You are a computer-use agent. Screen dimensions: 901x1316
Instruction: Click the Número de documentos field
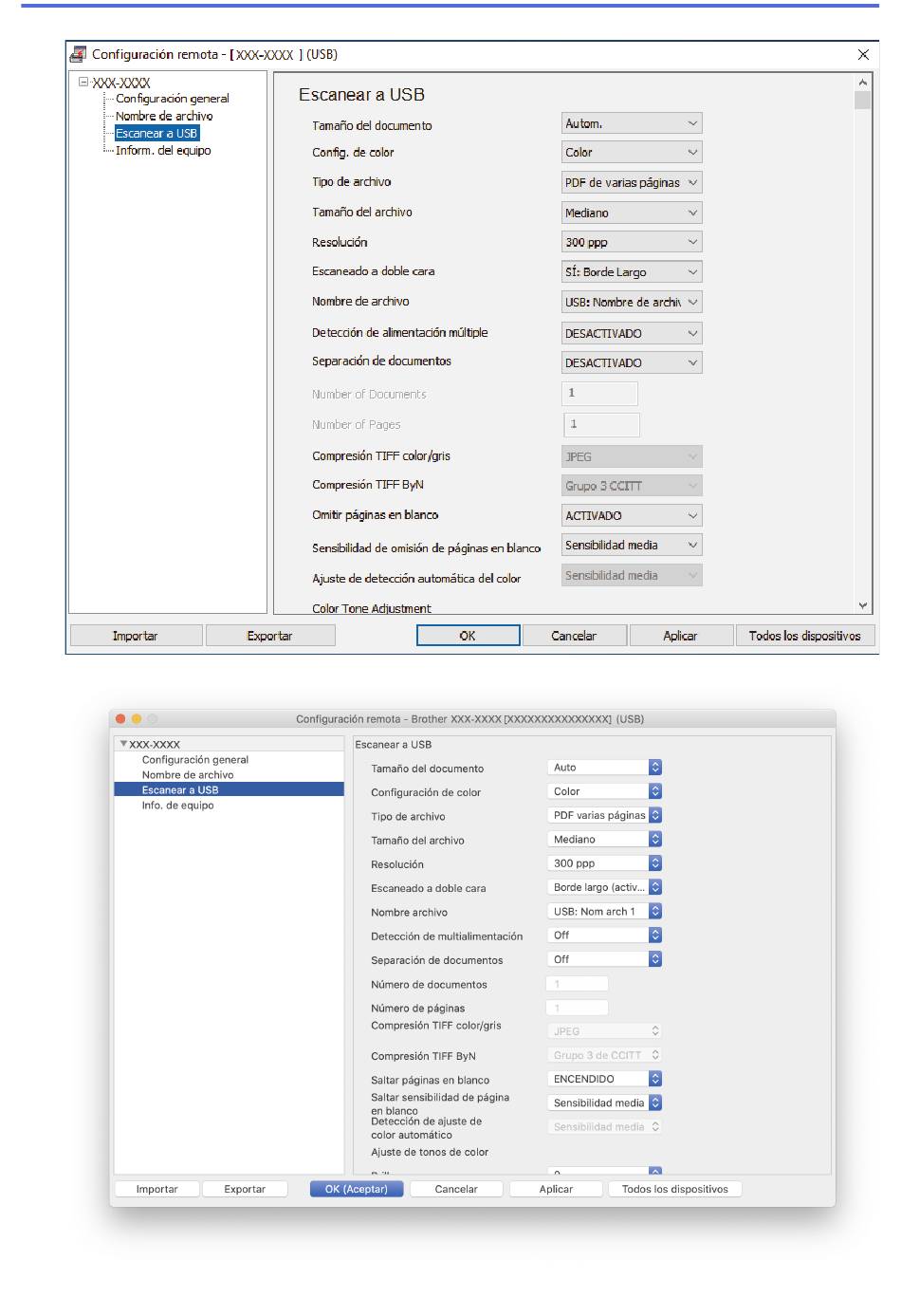click(x=578, y=984)
